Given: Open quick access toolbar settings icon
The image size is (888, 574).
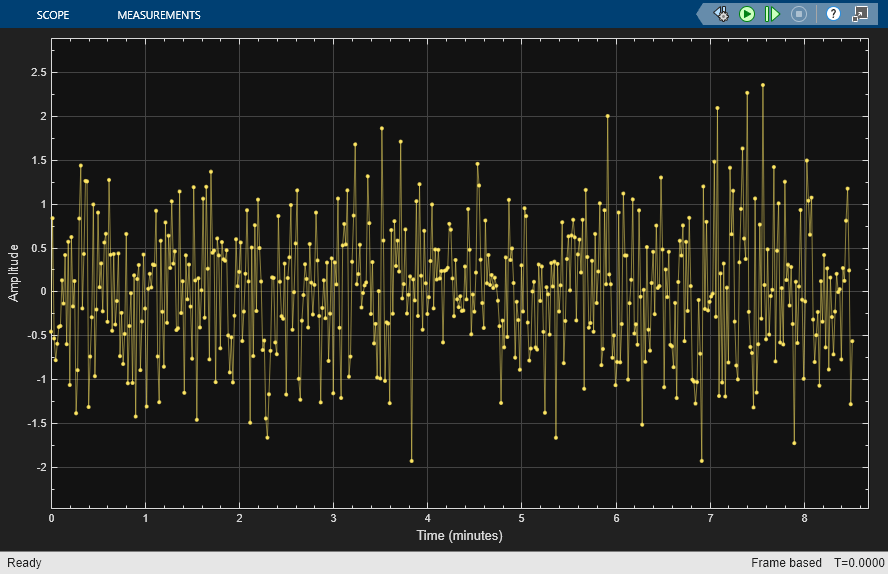Looking at the screenshot, I should (x=721, y=14).
